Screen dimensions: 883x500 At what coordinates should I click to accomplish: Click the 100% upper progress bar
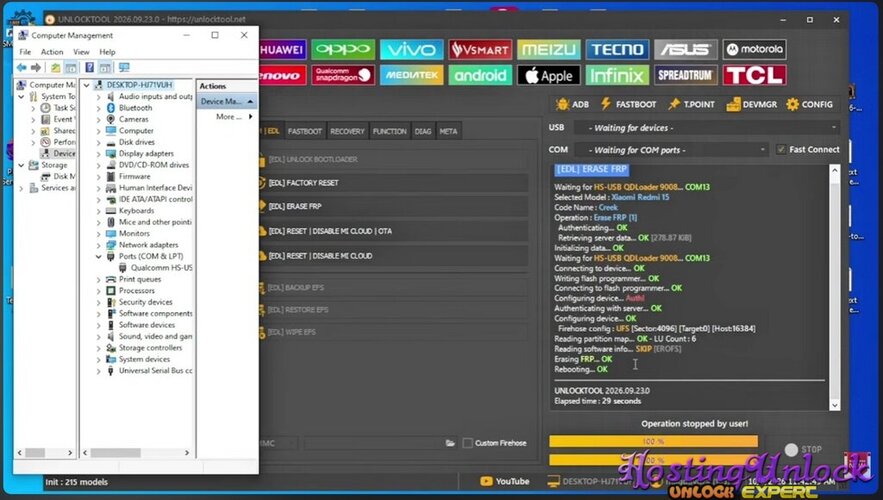pos(653,441)
